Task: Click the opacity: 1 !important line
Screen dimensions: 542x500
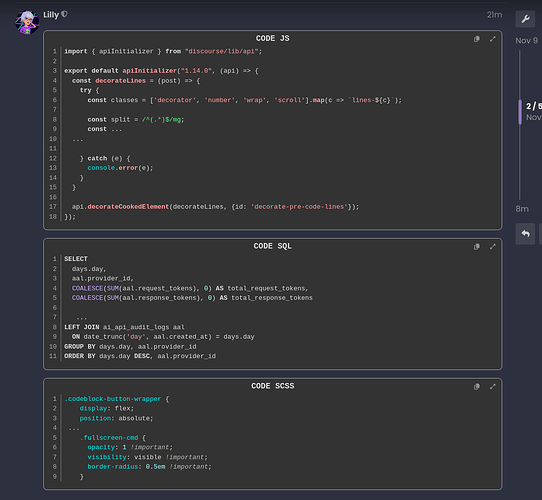Action: coord(130,447)
